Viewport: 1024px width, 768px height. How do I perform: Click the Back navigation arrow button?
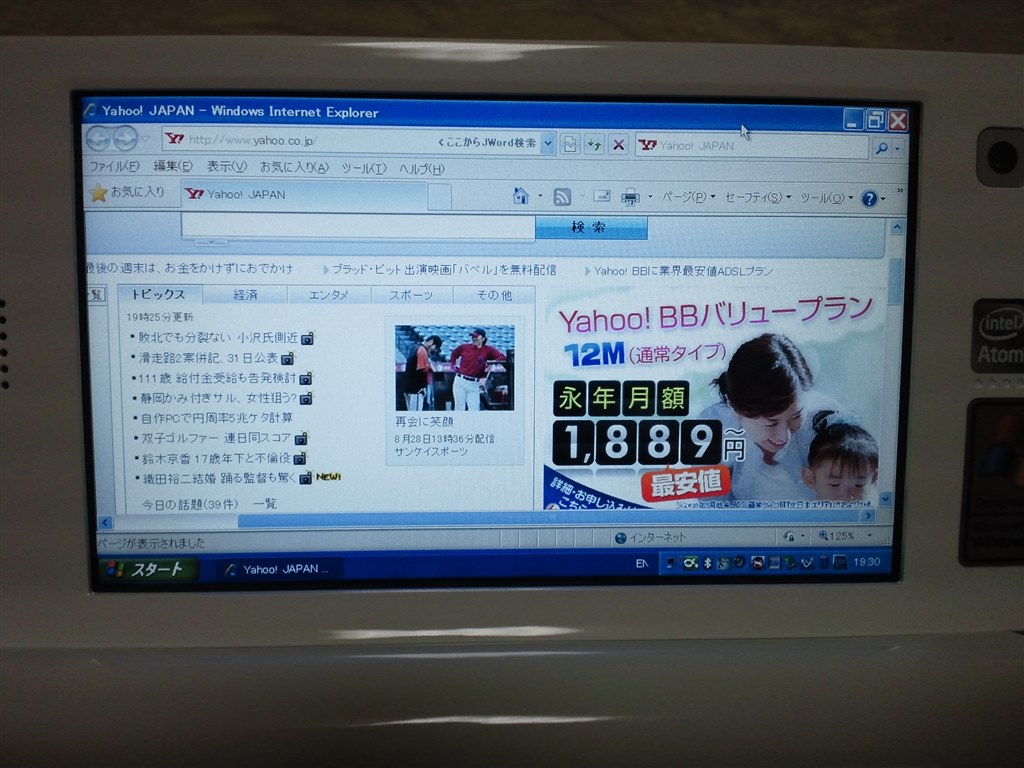click(99, 138)
